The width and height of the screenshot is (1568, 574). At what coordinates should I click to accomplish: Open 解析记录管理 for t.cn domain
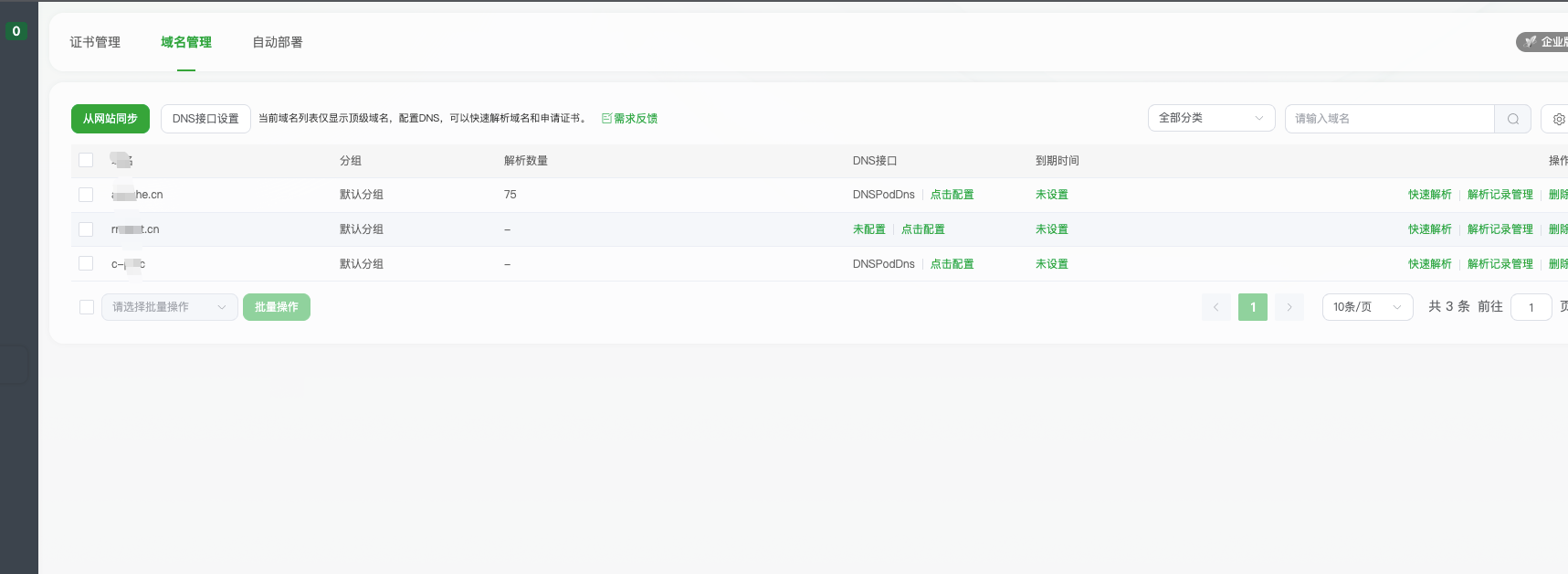(1500, 229)
